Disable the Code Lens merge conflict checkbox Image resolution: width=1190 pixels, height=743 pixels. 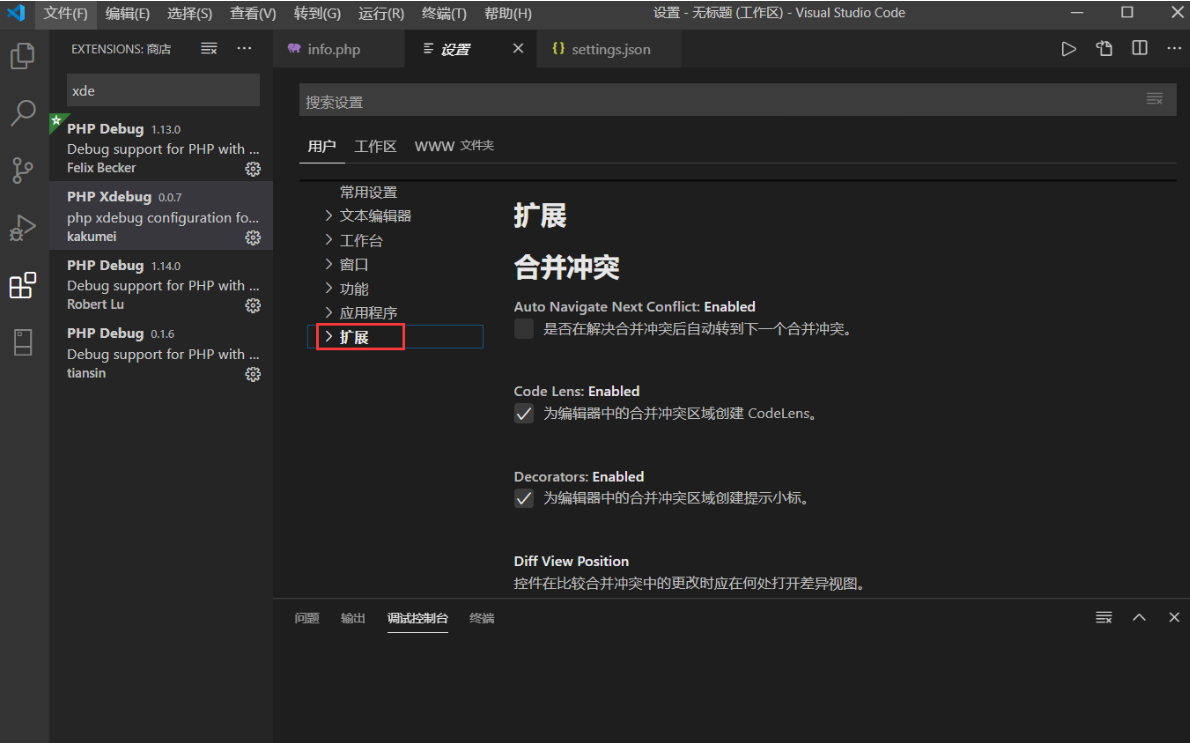523,413
